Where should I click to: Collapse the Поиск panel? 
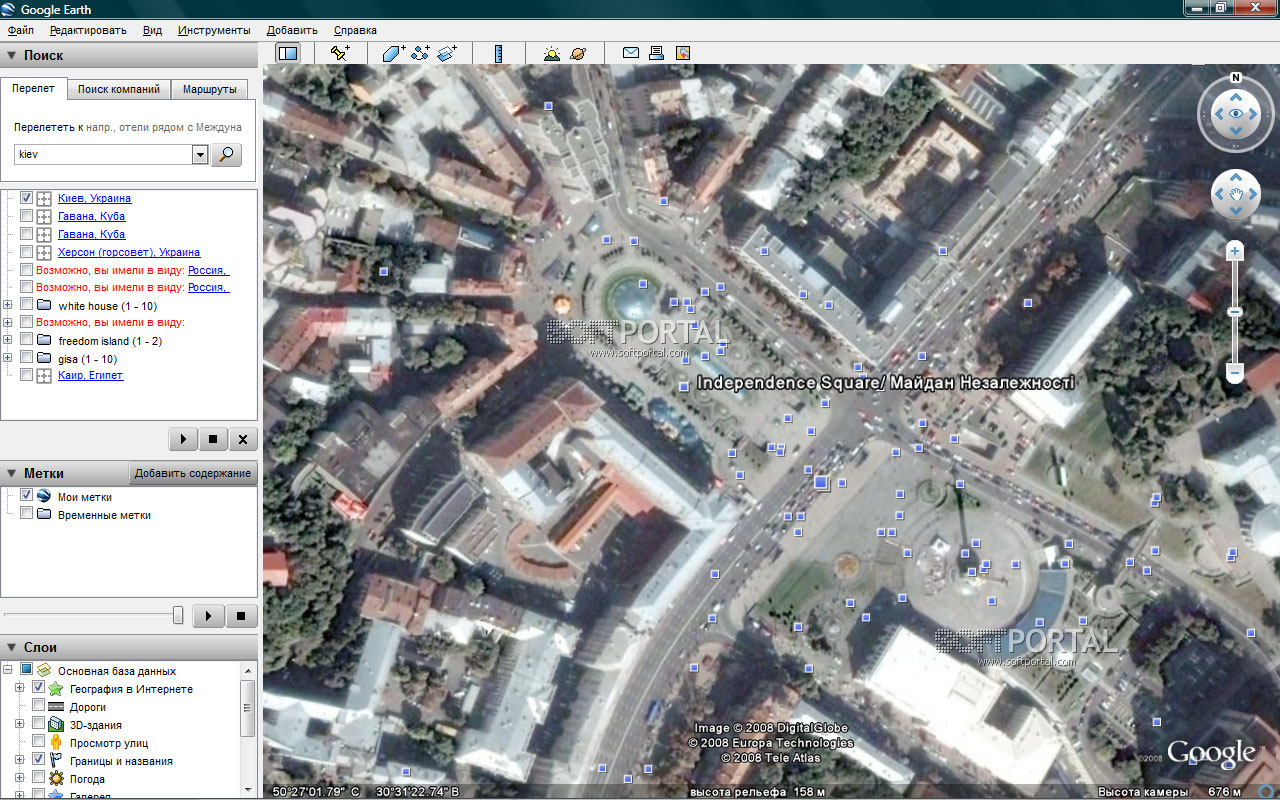[12, 56]
